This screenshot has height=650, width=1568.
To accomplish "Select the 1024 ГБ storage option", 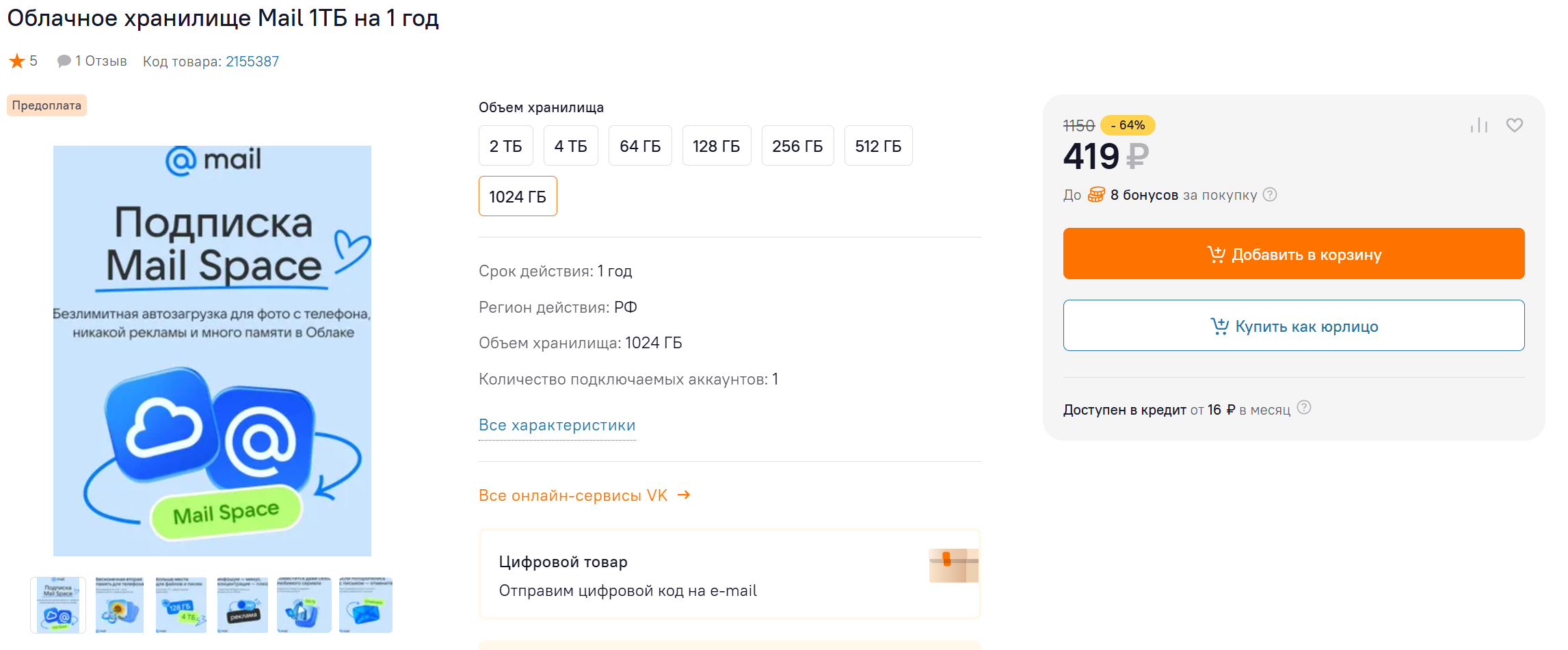I will click(518, 196).
